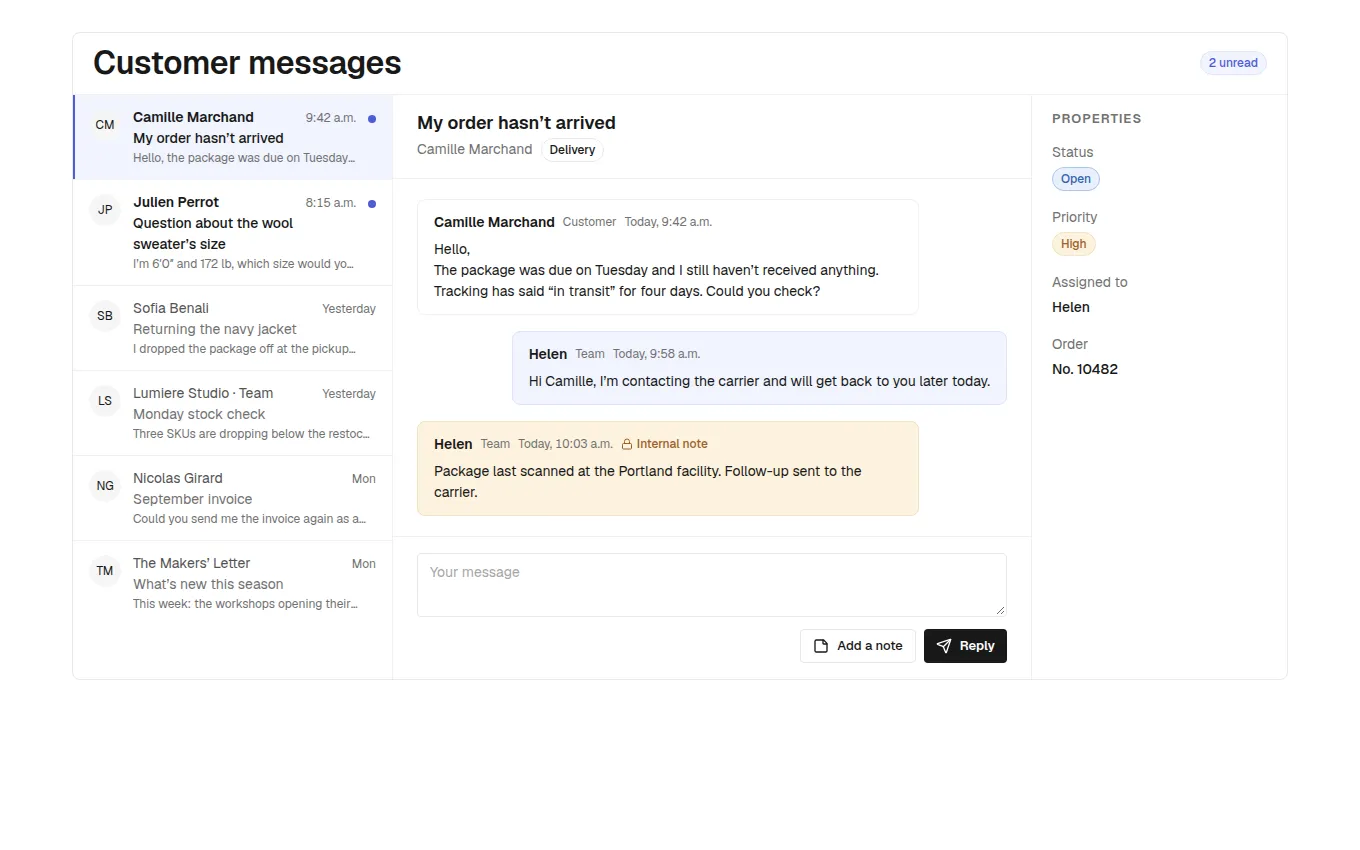This screenshot has height=850, width=1360.
Task: Click sender name Nicolas Girard in list
Action: click(x=178, y=478)
